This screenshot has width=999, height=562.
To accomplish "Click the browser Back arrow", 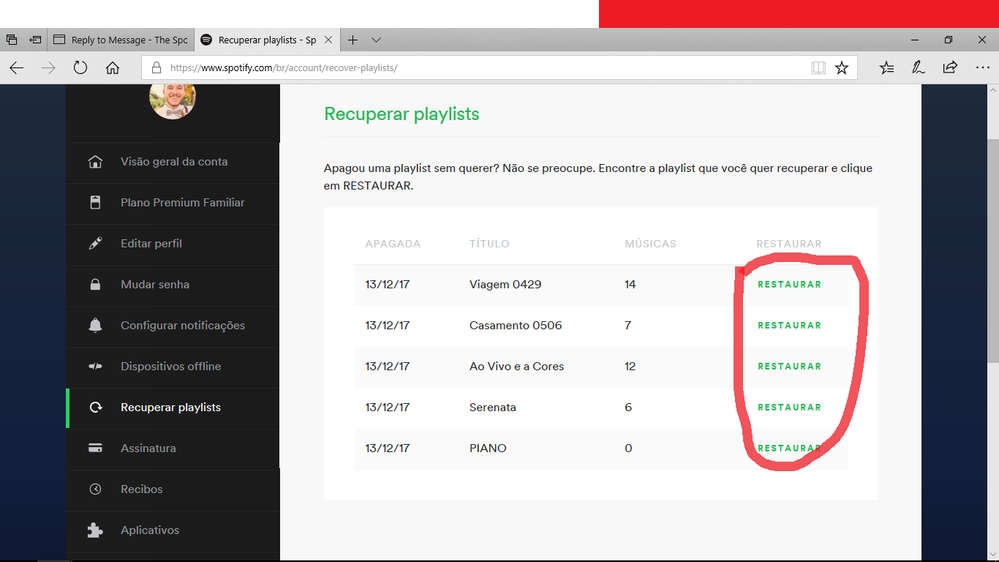I will pos(17,68).
